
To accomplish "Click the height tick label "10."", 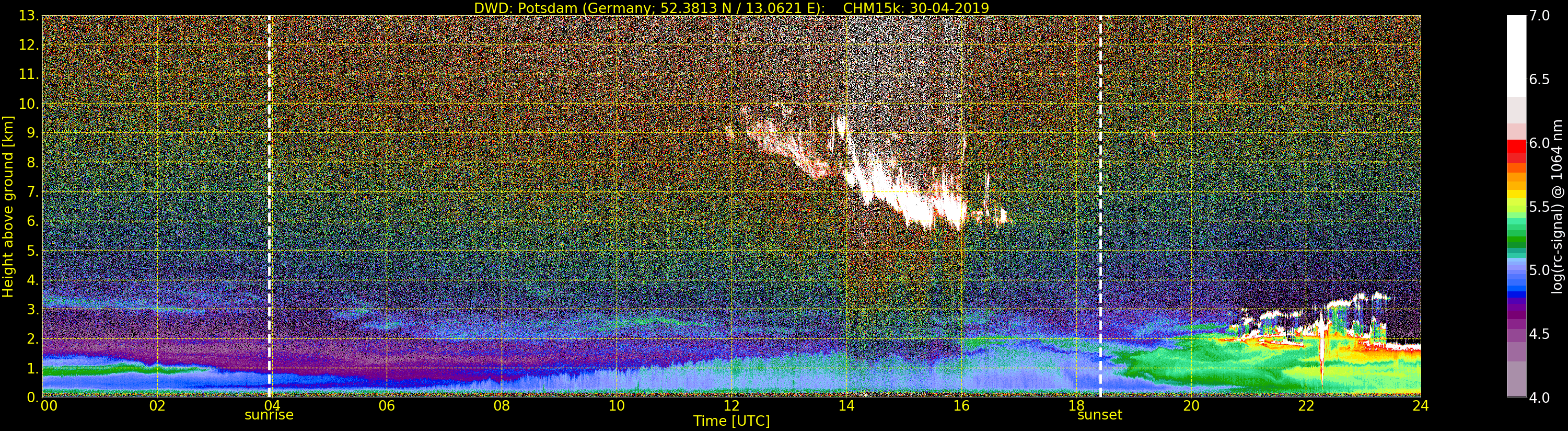I will click(29, 104).
